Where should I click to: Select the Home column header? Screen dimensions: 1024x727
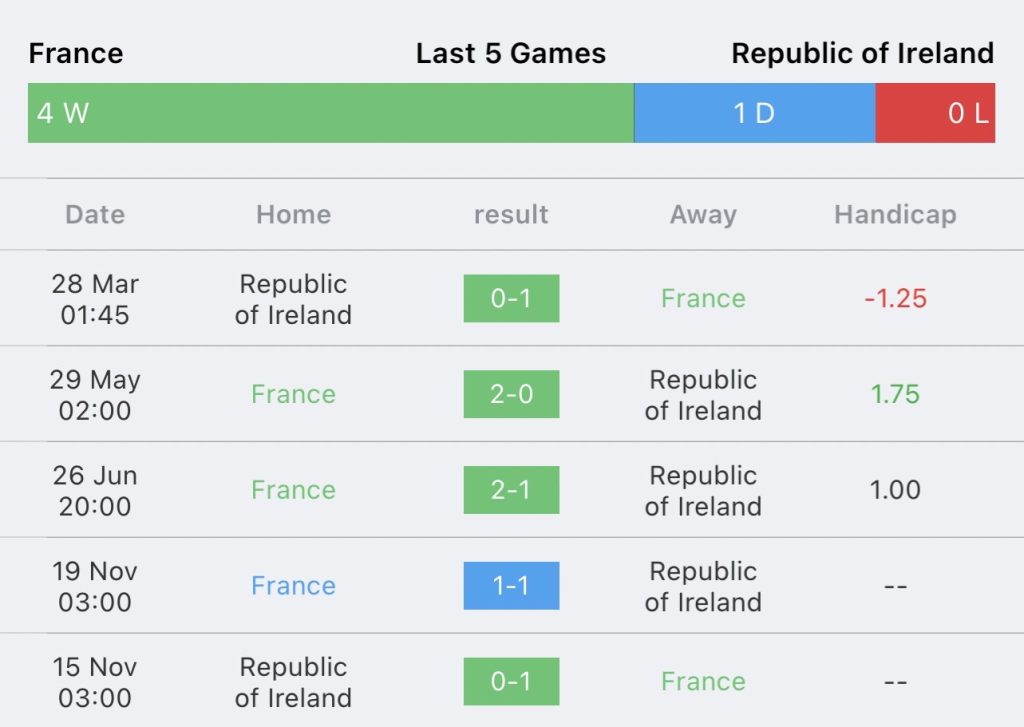tap(293, 214)
